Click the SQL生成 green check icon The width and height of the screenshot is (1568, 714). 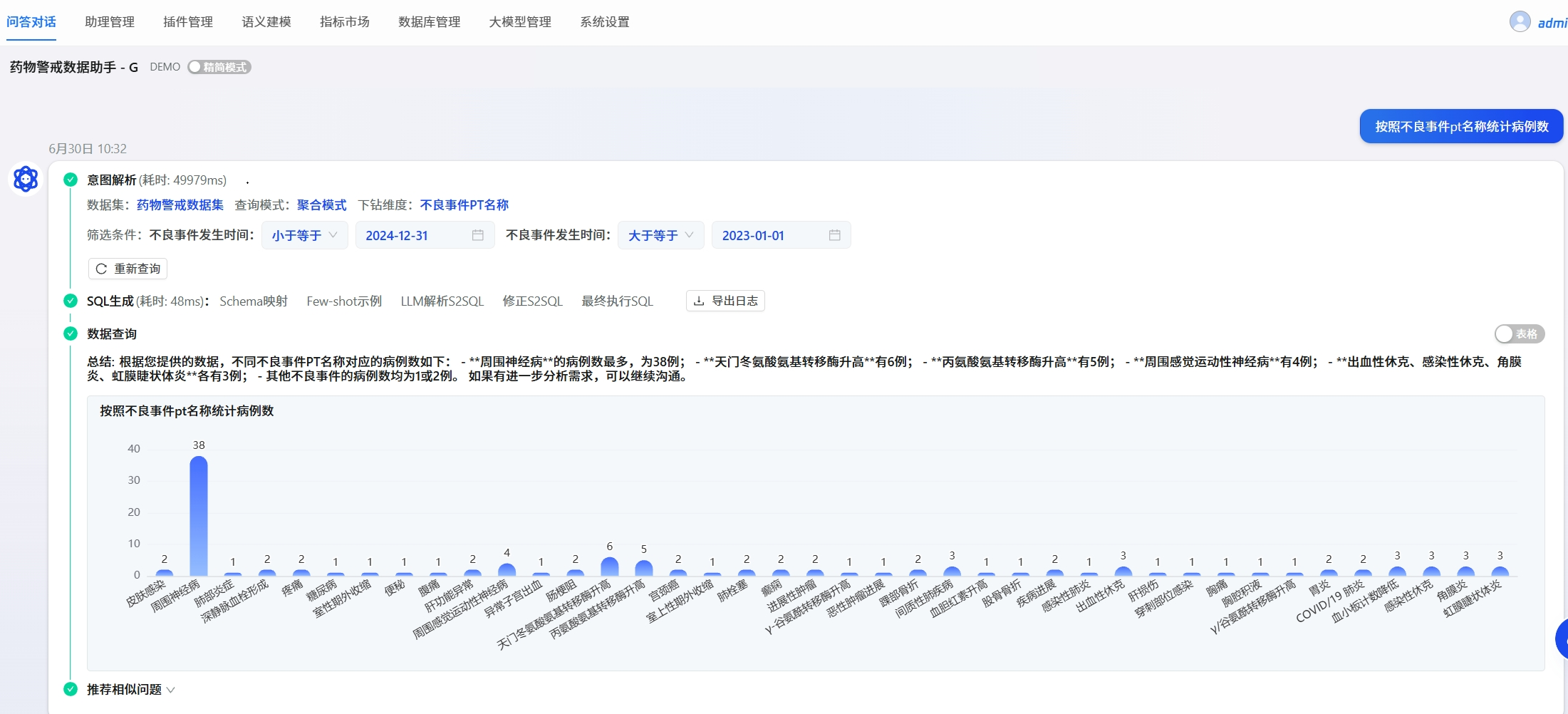click(x=71, y=301)
